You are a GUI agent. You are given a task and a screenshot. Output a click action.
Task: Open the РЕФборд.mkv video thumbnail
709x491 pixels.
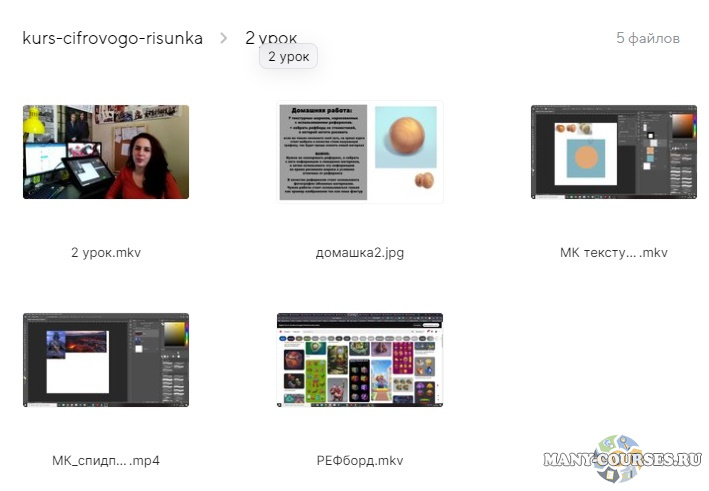tap(359, 360)
